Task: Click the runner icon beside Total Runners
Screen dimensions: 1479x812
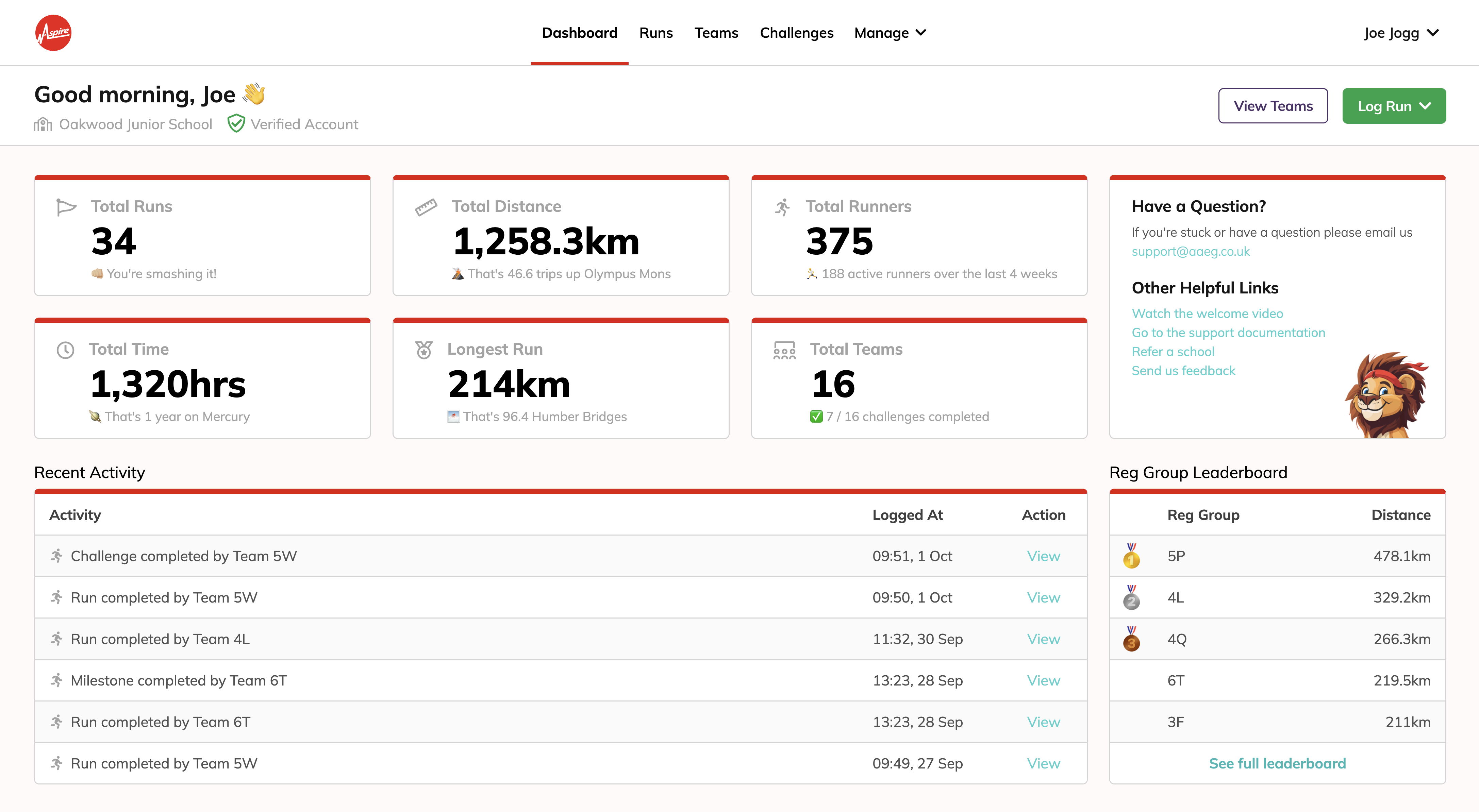Action: (783, 207)
